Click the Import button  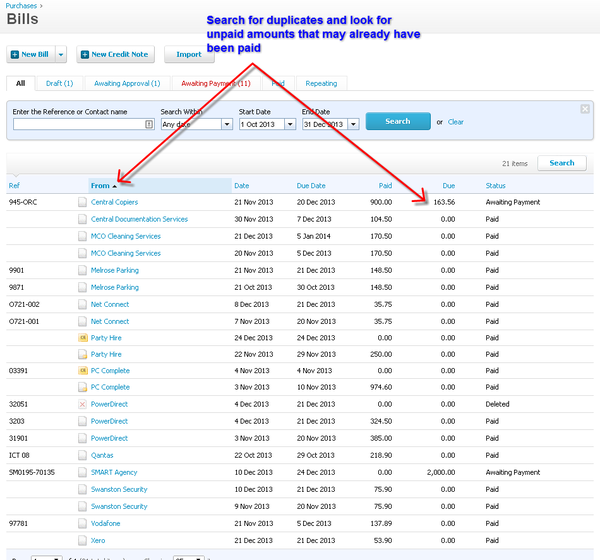pos(189,54)
